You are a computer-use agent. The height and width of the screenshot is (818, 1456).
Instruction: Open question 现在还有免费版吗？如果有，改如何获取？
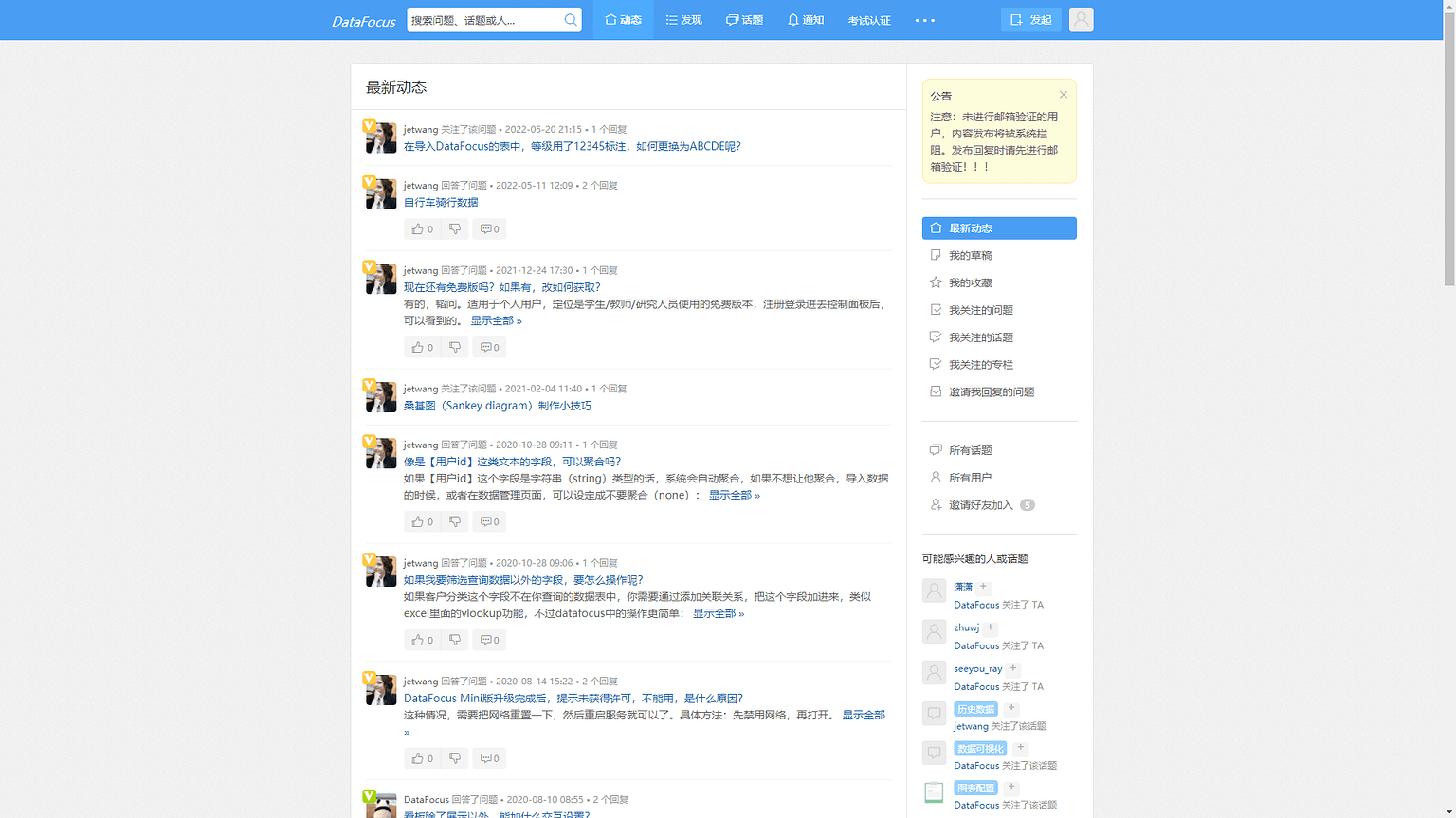[502, 287]
